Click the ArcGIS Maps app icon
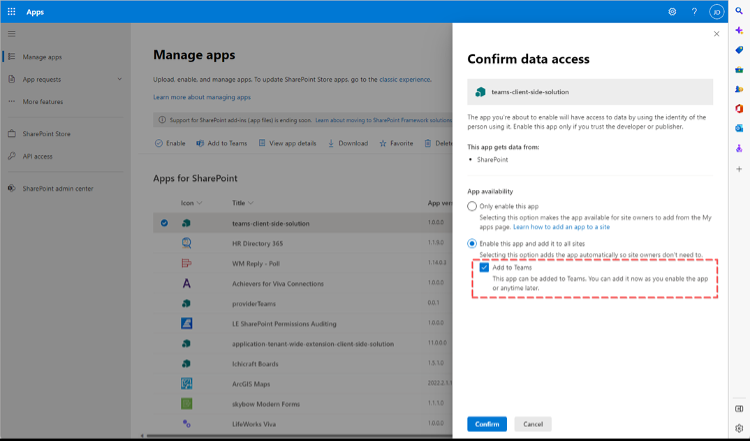Image resolution: width=750 pixels, height=441 pixels. tap(187, 384)
